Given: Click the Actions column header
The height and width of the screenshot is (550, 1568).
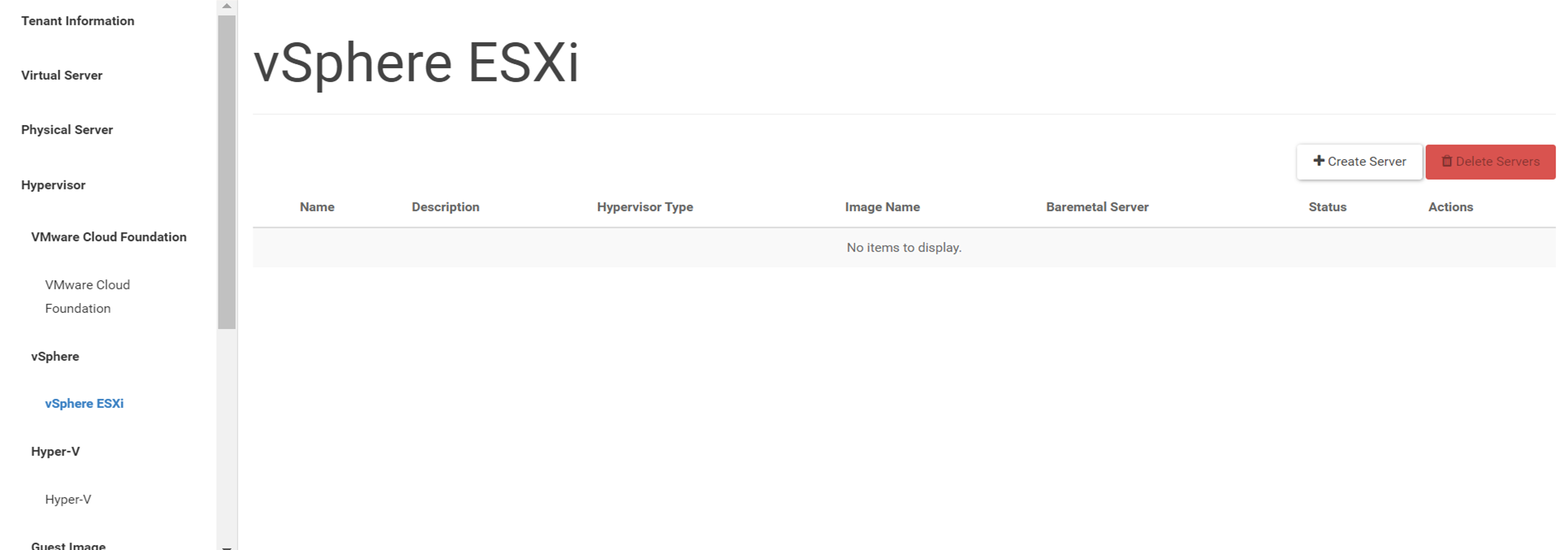Looking at the screenshot, I should (1450, 207).
